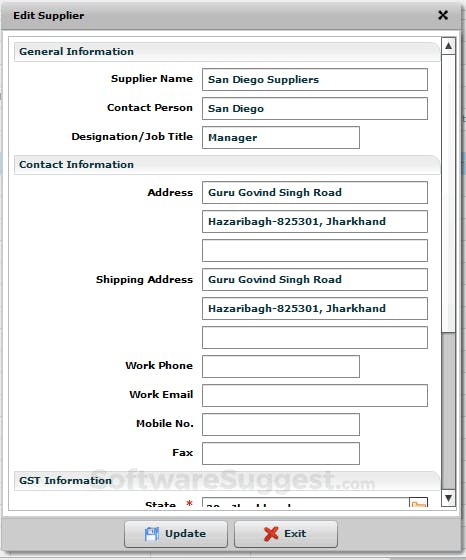This screenshot has width=466, height=560.
Task: Click the Work Email input box
Action: [x=315, y=395]
